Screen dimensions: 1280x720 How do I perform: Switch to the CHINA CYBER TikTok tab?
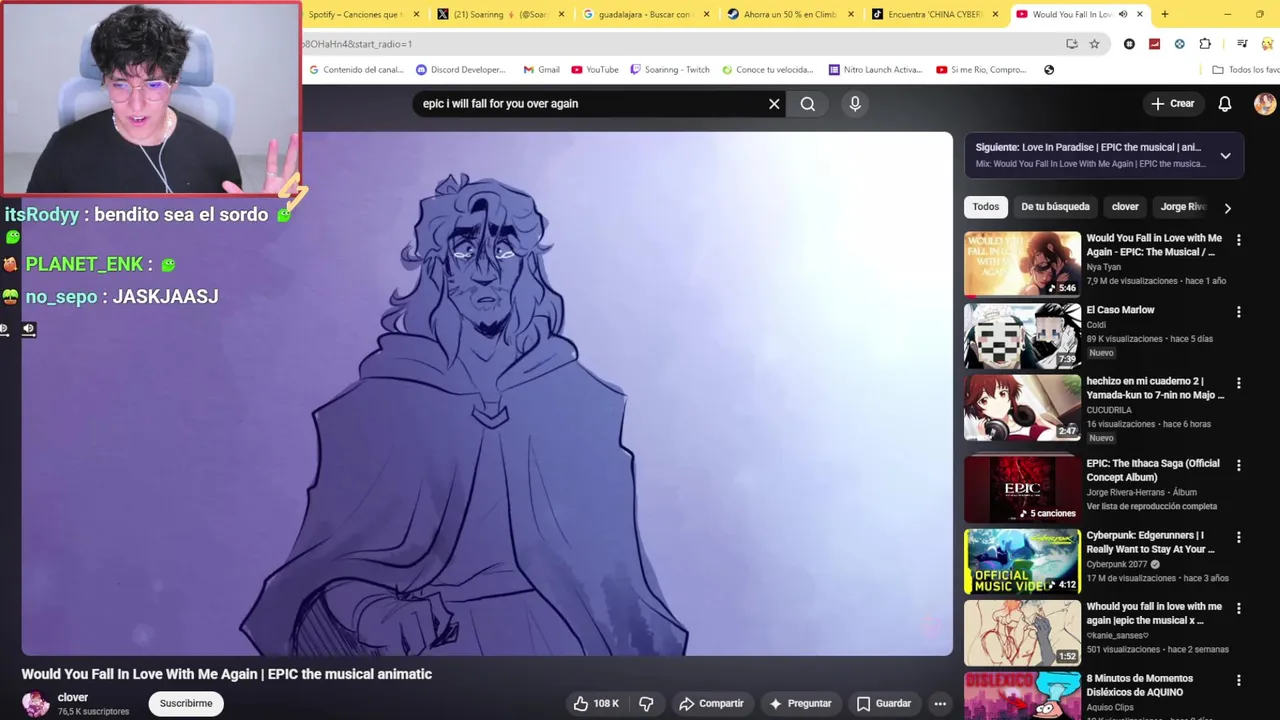[x=935, y=14]
